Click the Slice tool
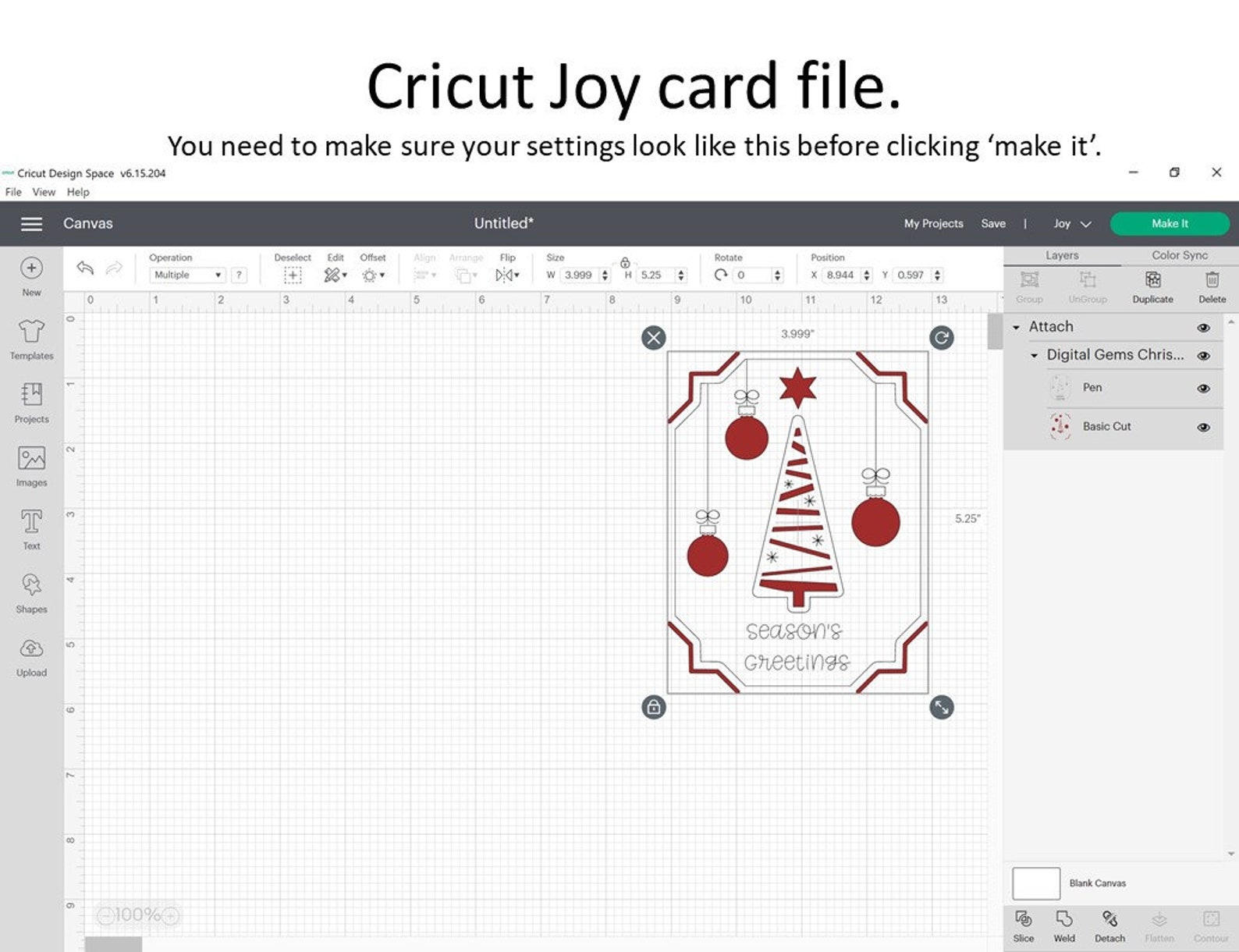The width and height of the screenshot is (1239, 952). click(1024, 926)
